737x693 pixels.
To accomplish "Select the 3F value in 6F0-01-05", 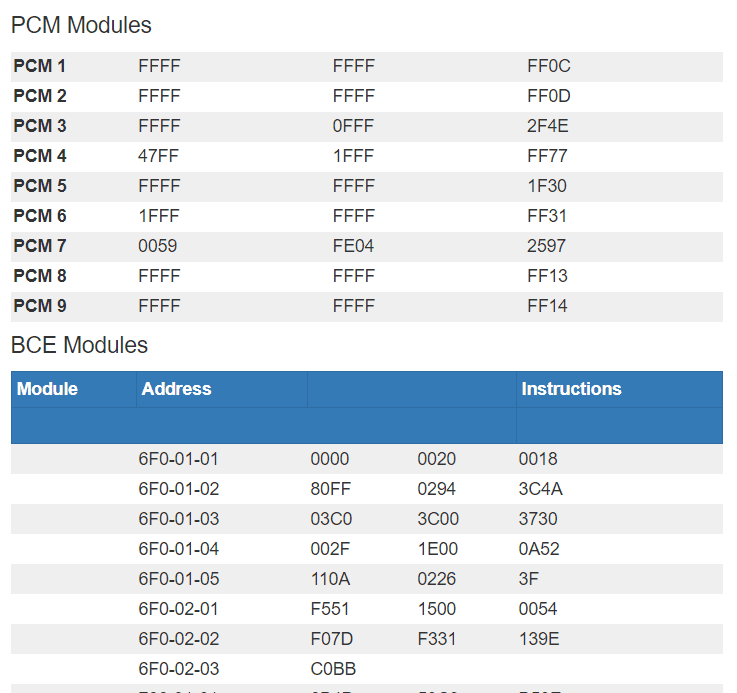I will pos(528,579).
